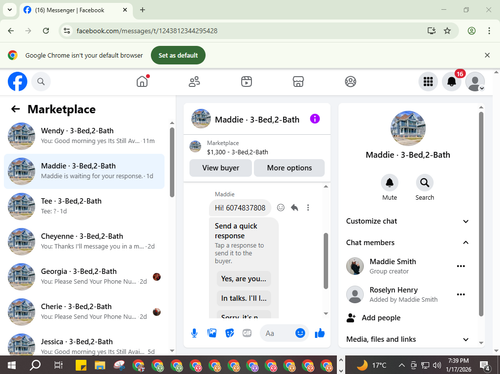Open Maddie 3-Bed,2-Bath conversation in list
Viewport: 500px width, 374px height.
(84, 171)
